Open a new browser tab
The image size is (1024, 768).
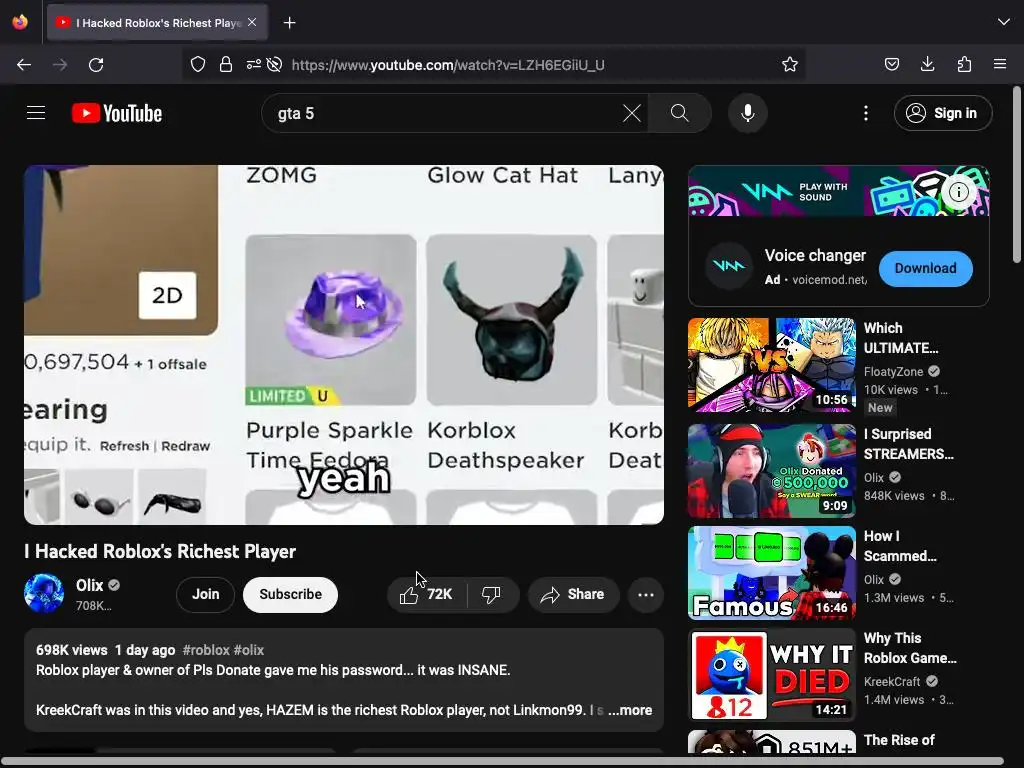coord(289,23)
